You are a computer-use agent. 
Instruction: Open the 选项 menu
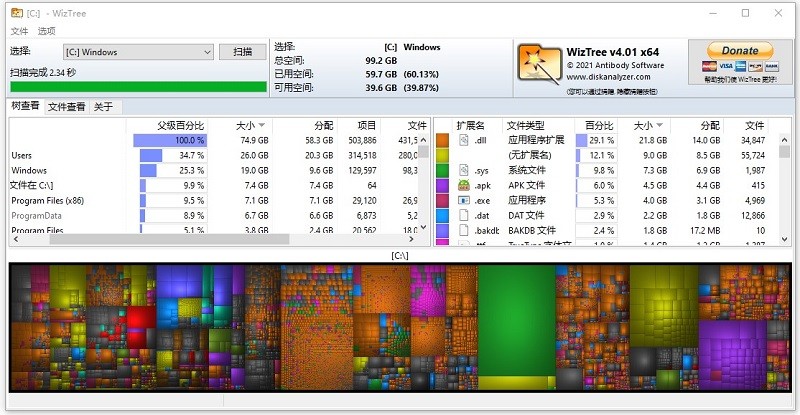tap(46, 31)
